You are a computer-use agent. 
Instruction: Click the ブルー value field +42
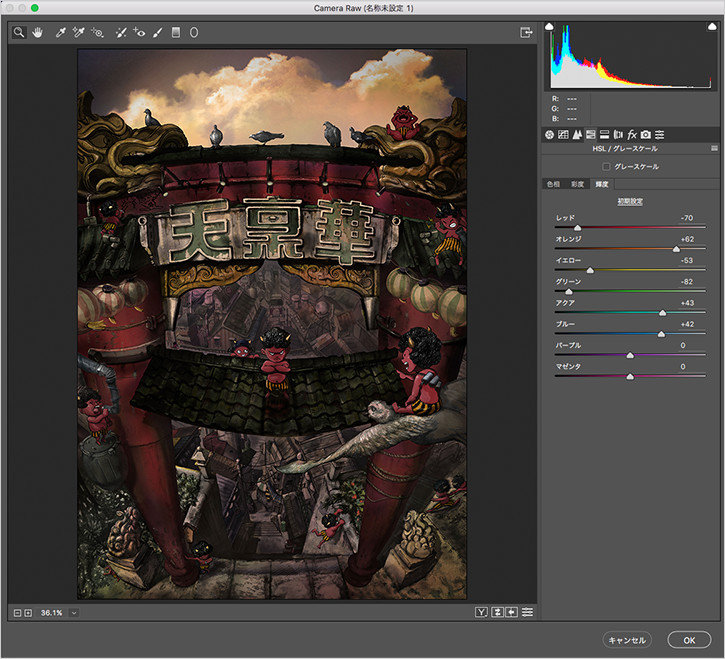pyautogui.click(x=687, y=324)
